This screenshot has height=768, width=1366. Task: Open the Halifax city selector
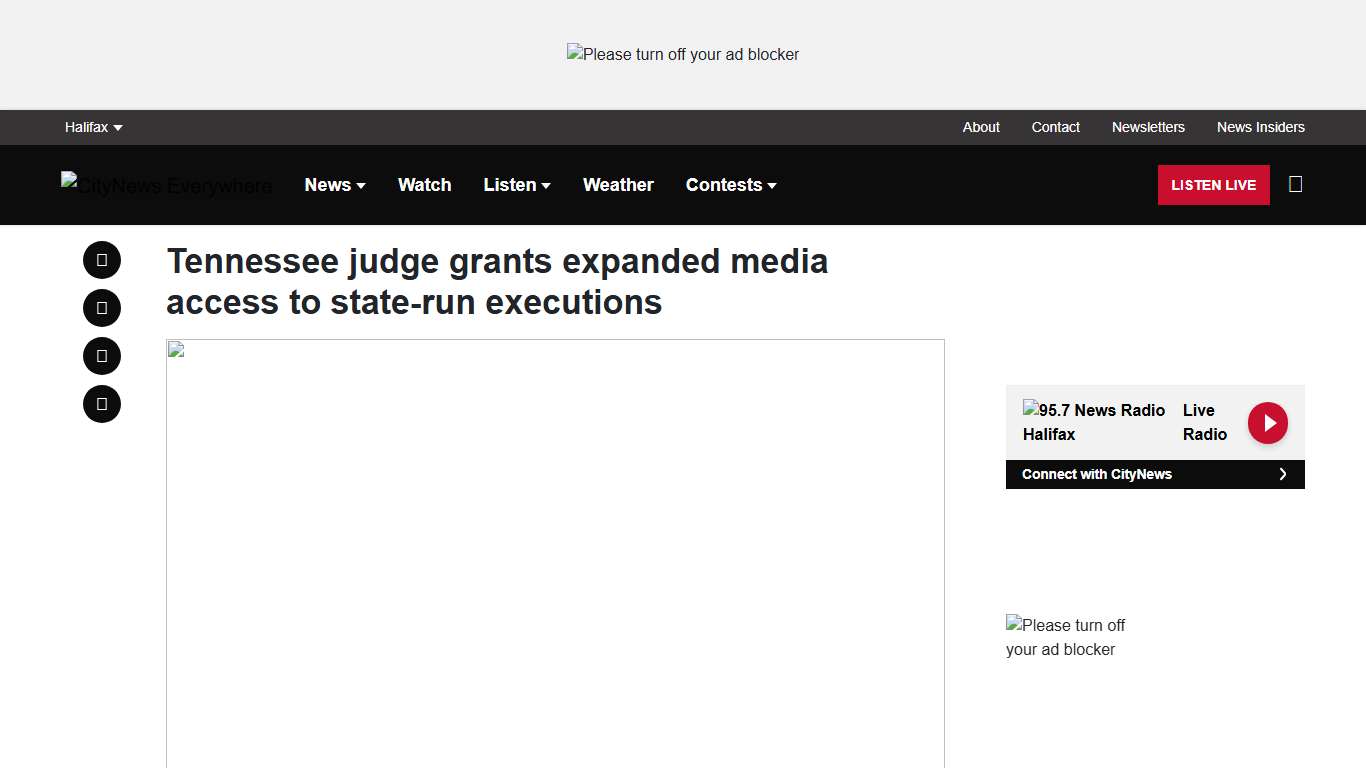tap(93, 127)
